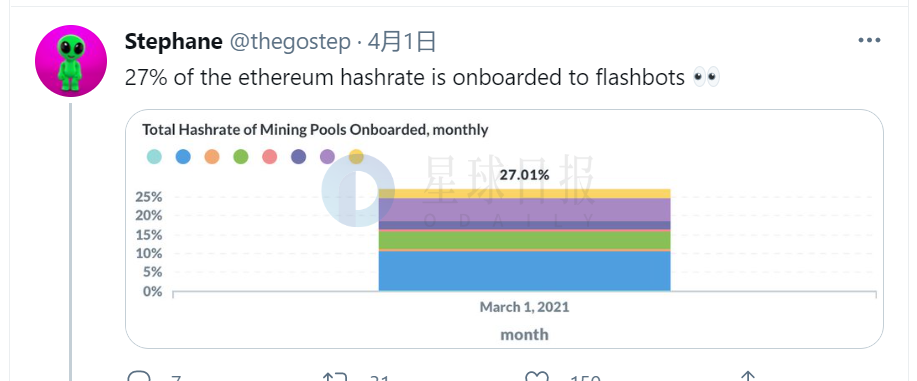The height and width of the screenshot is (381, 917).
Task: Click the reply speech bubble icon
Action: 139,377
